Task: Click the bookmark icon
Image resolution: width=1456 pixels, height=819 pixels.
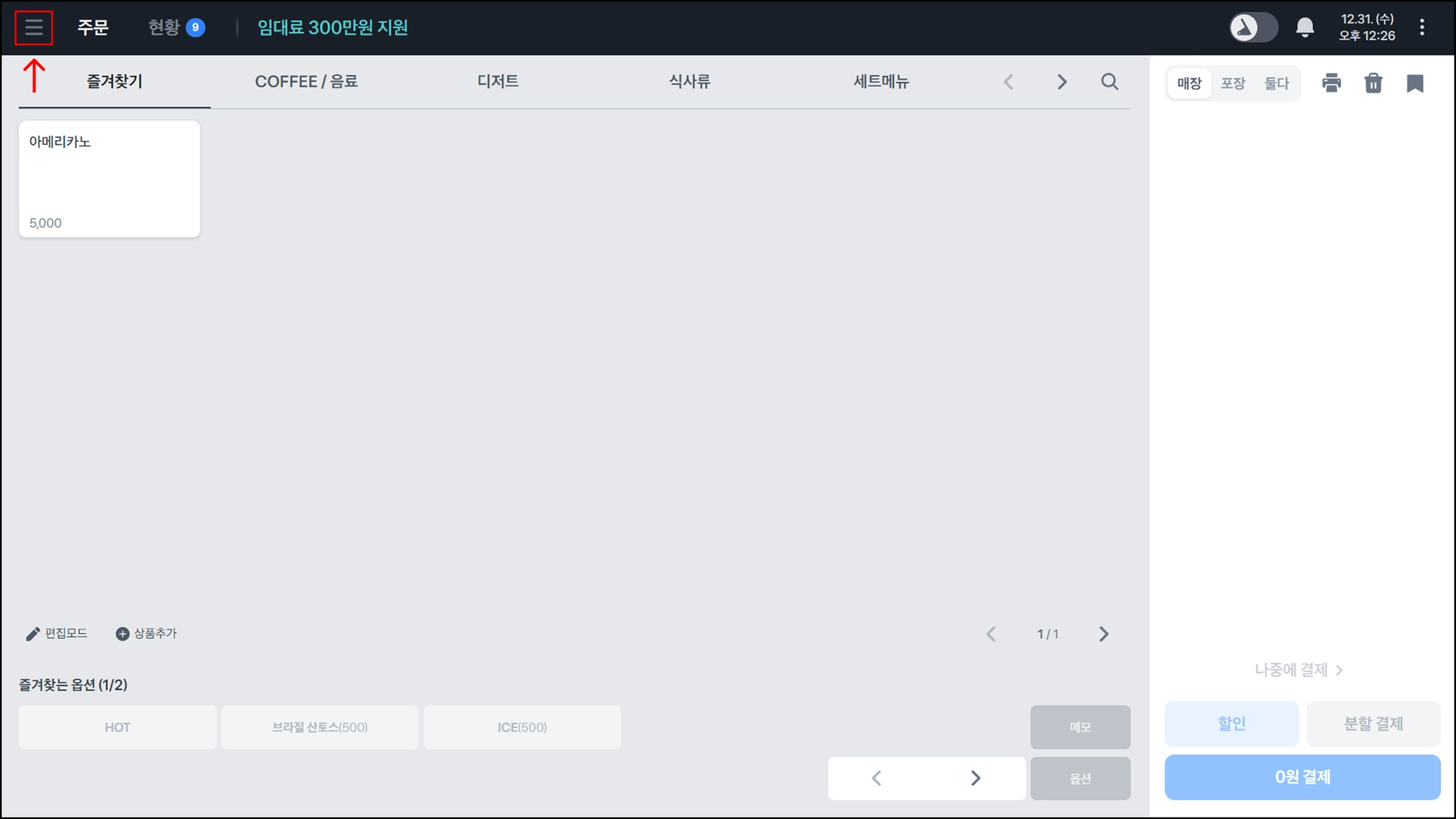Action: click(x=1415, y=83)
